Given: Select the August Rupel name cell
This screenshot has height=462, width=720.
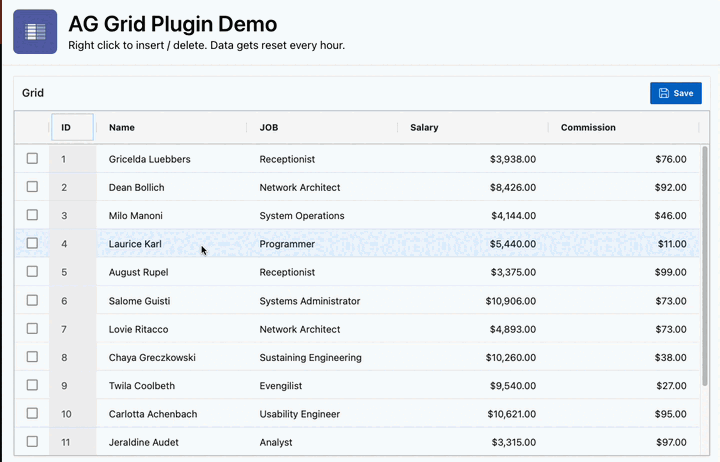Looking at the screenshot, I should point(172,272).
